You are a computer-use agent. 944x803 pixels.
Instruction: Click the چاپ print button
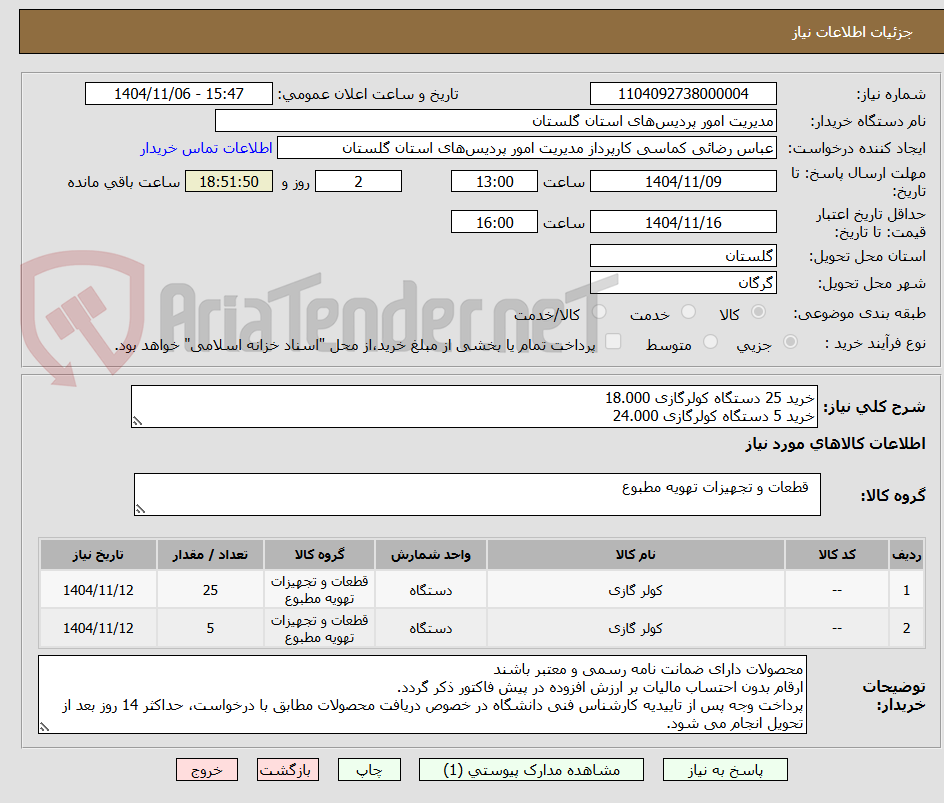coord(369,770)
